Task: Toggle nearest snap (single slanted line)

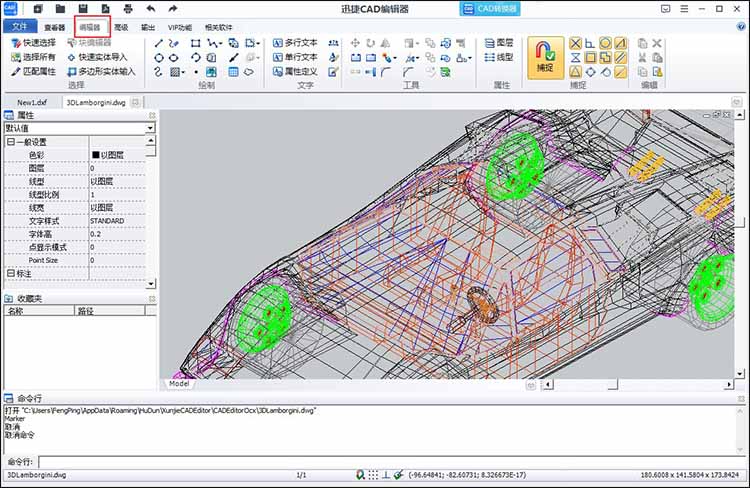Action: 620,72
